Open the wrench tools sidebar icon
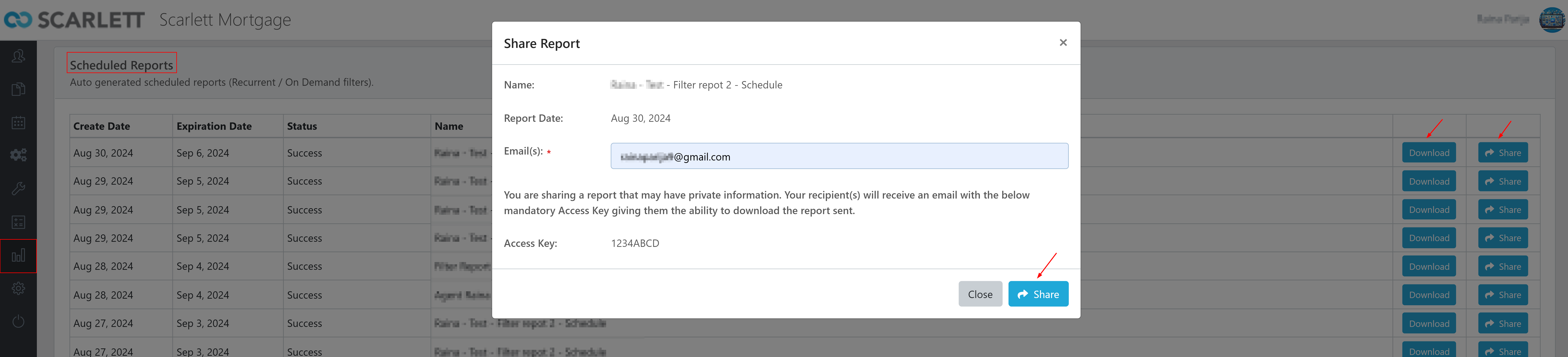The width and height of the screenshot is (1568, 357). tap(18, 189)
